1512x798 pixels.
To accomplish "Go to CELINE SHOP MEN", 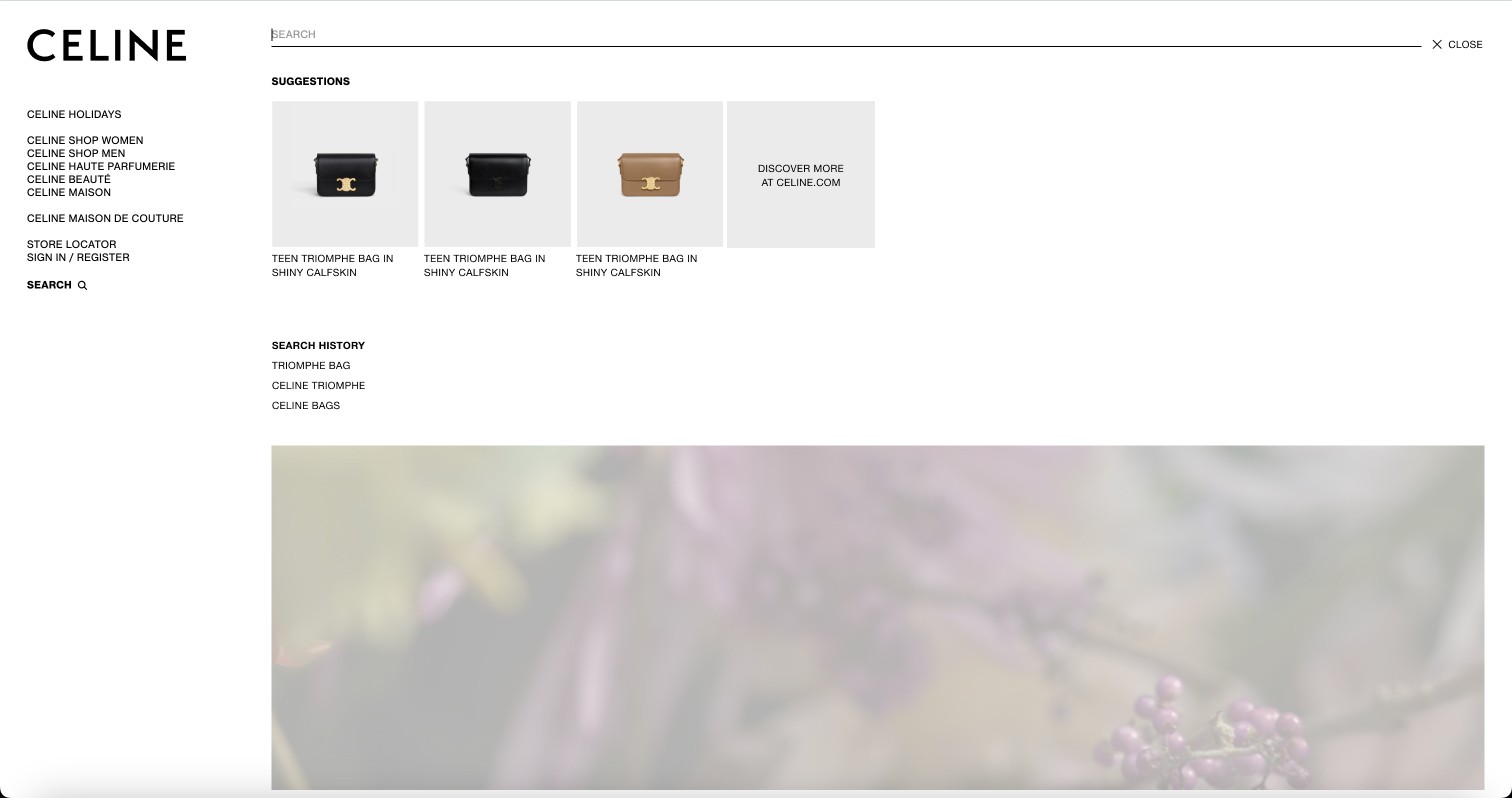I will (76, 153).
